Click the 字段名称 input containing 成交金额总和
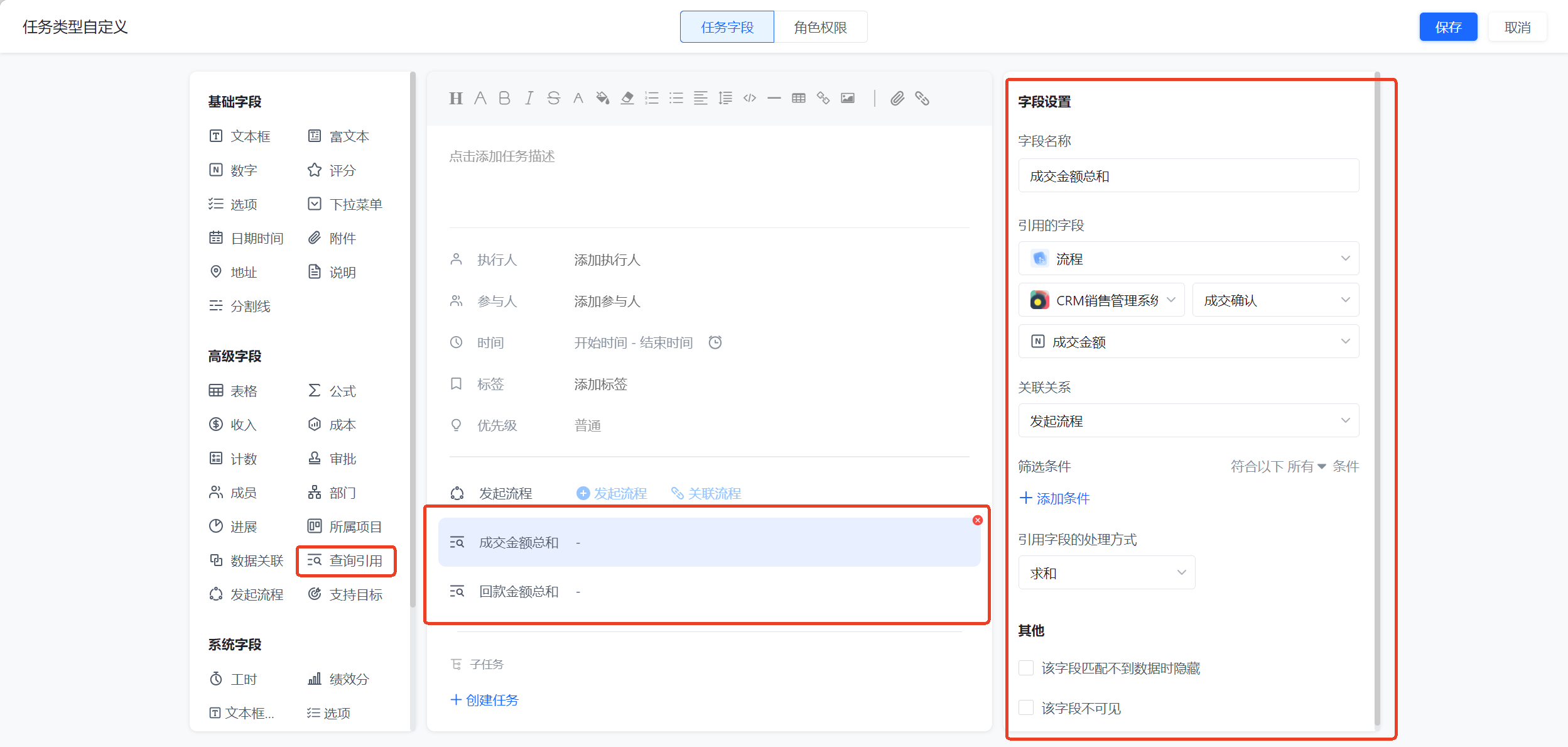 click(1188, 176)
